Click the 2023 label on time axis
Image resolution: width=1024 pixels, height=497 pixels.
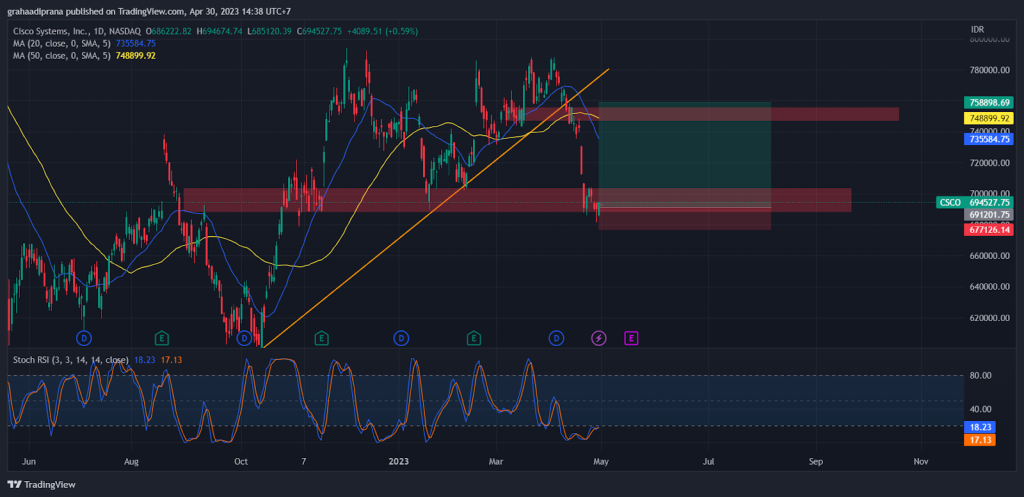(398, 462)
